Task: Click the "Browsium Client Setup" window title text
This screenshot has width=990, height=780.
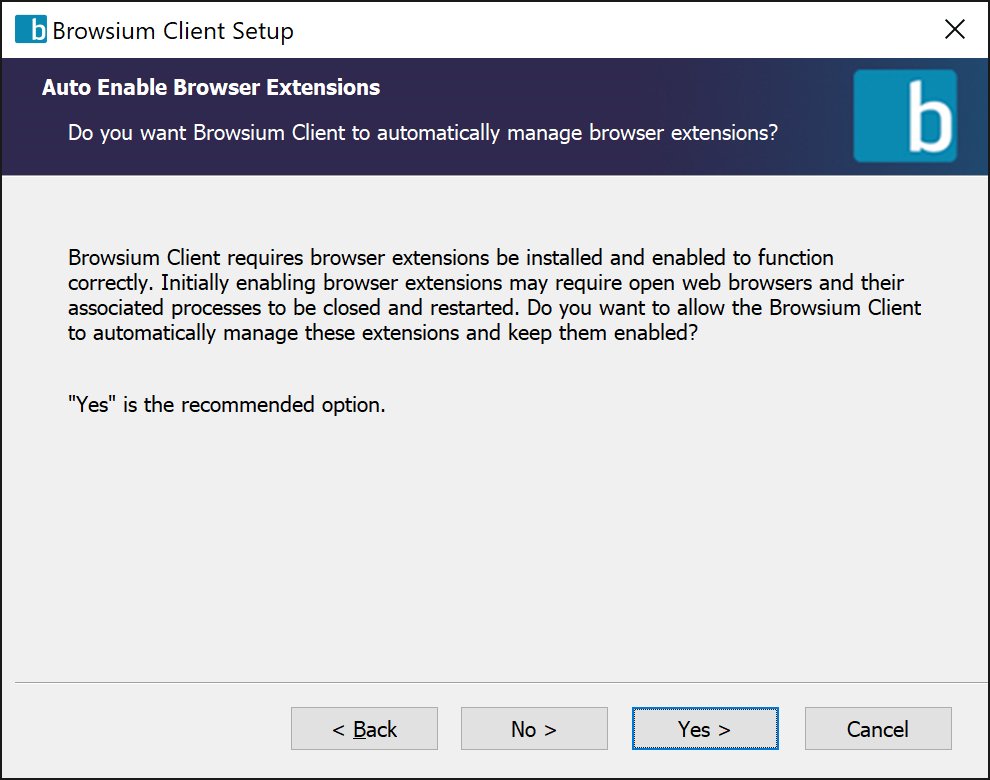Action: pyautogui.click(x=173, y=31)
